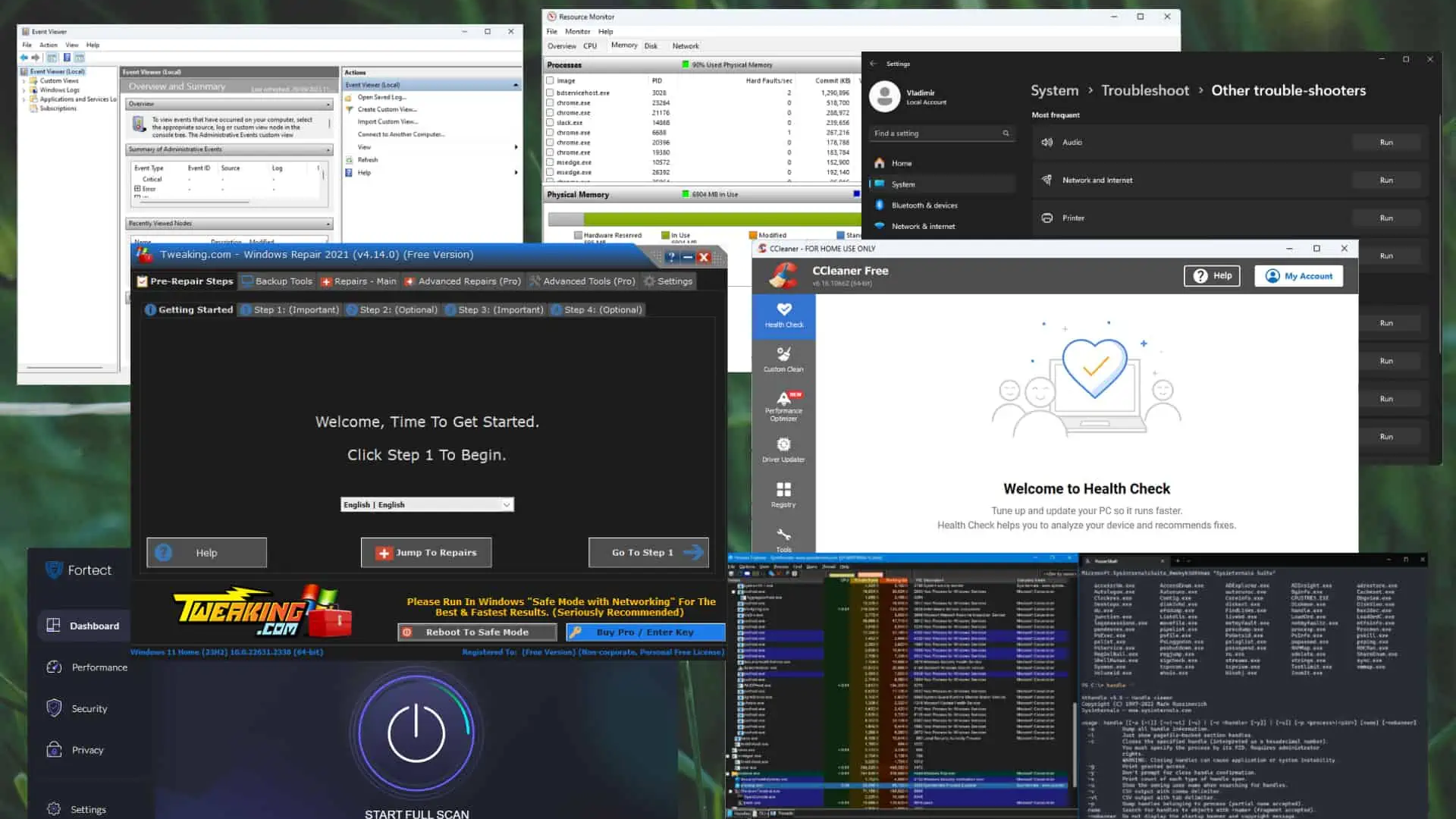Screen dimensions: 1456x819
Task: Click Jump To Repairs button
Action: tap(426, 553)
